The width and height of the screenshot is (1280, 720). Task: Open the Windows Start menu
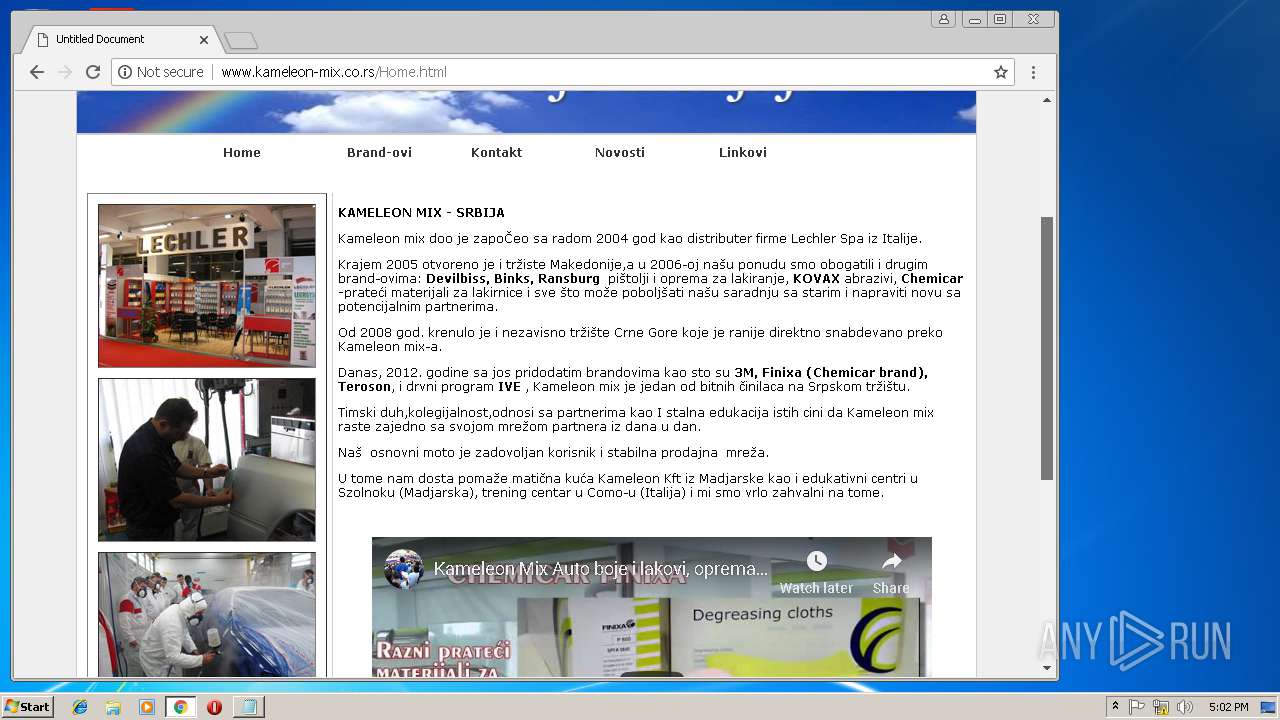pos(28,707)
